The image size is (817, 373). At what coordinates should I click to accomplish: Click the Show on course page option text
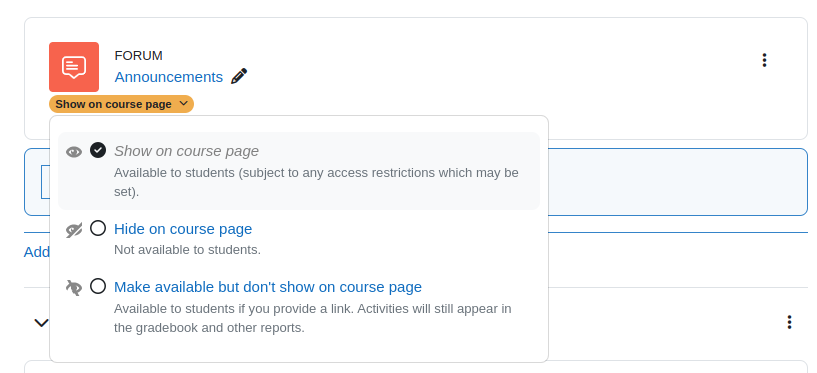coord(187,151)
